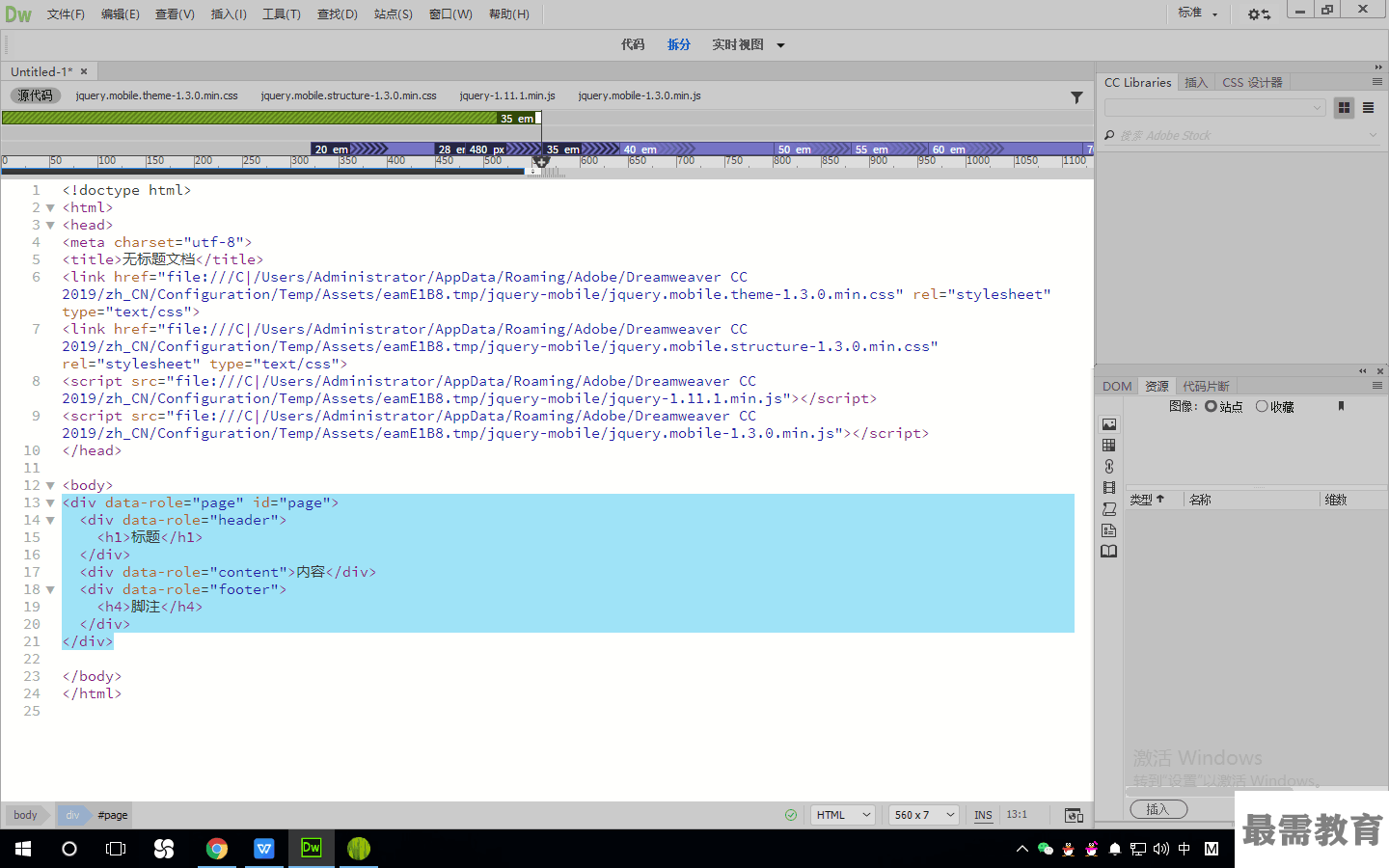Viewport: 1389px width, 868px height.
Task: Open the Images category in Assets panel
Action: coord(1109,424)
